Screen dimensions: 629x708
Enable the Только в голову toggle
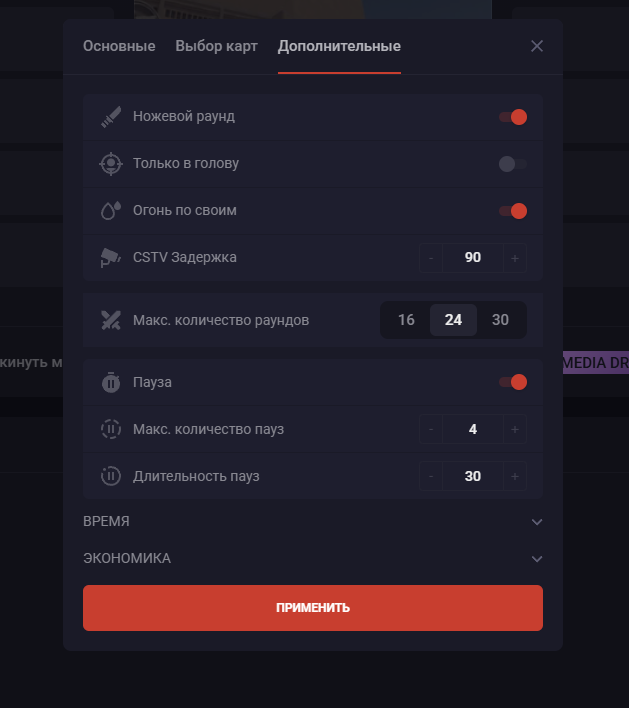point(513,164)
